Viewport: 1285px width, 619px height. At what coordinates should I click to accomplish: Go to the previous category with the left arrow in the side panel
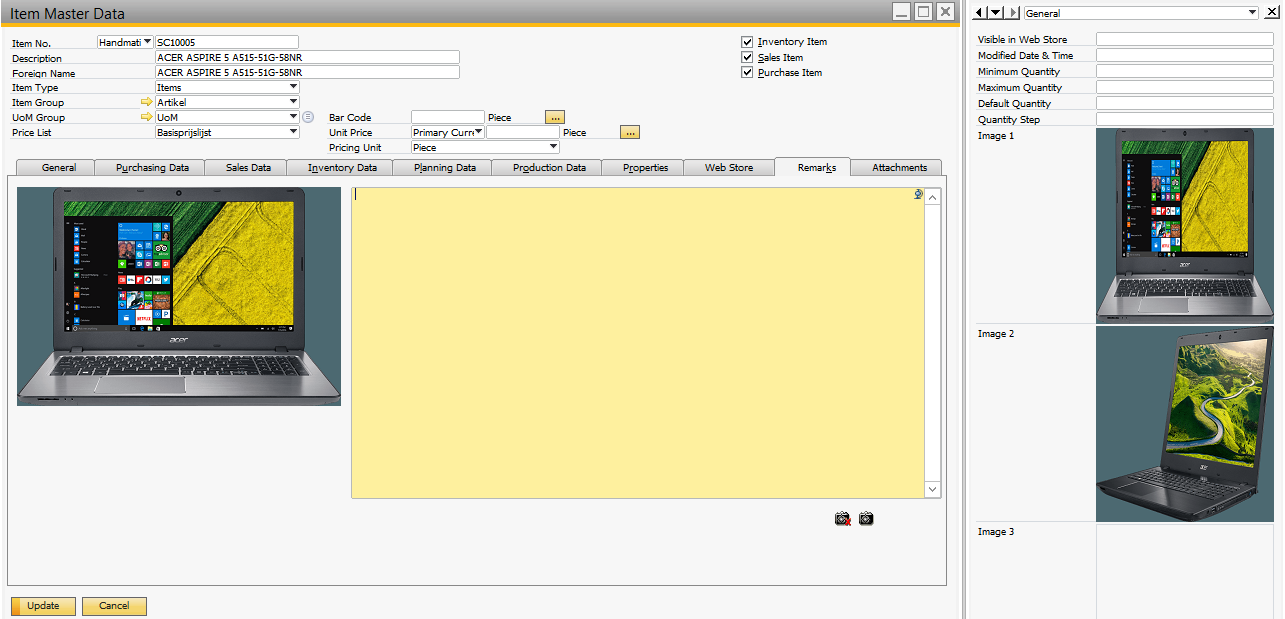click(x=978, y=12)
